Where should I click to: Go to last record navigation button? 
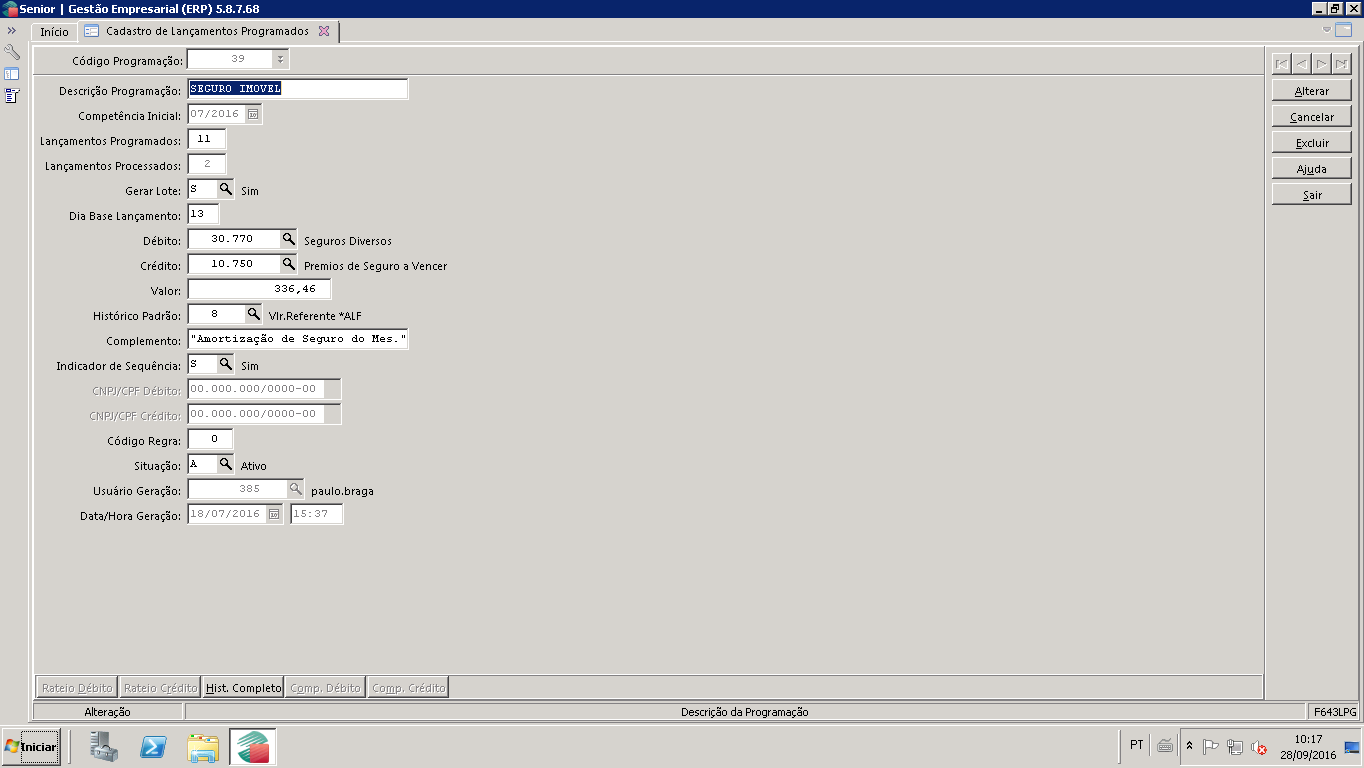pyautogui.click(x=1341, y=64)
